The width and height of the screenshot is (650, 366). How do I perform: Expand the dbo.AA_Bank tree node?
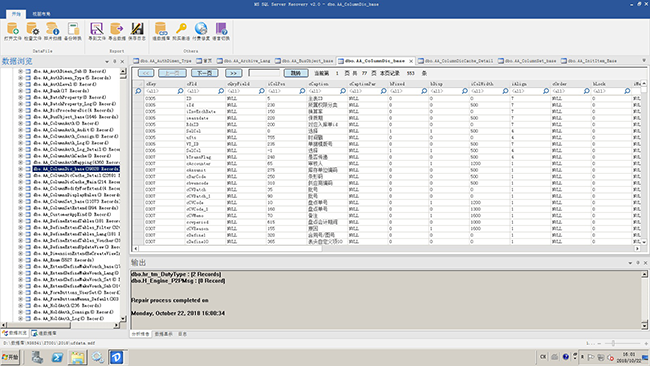(20, 91)
